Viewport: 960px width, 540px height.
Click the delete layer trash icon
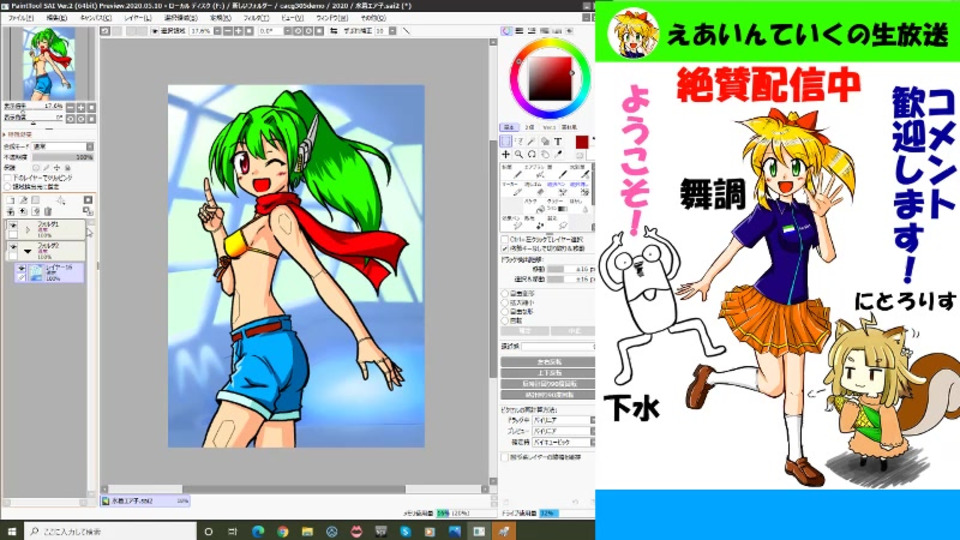tap(48, 212)
